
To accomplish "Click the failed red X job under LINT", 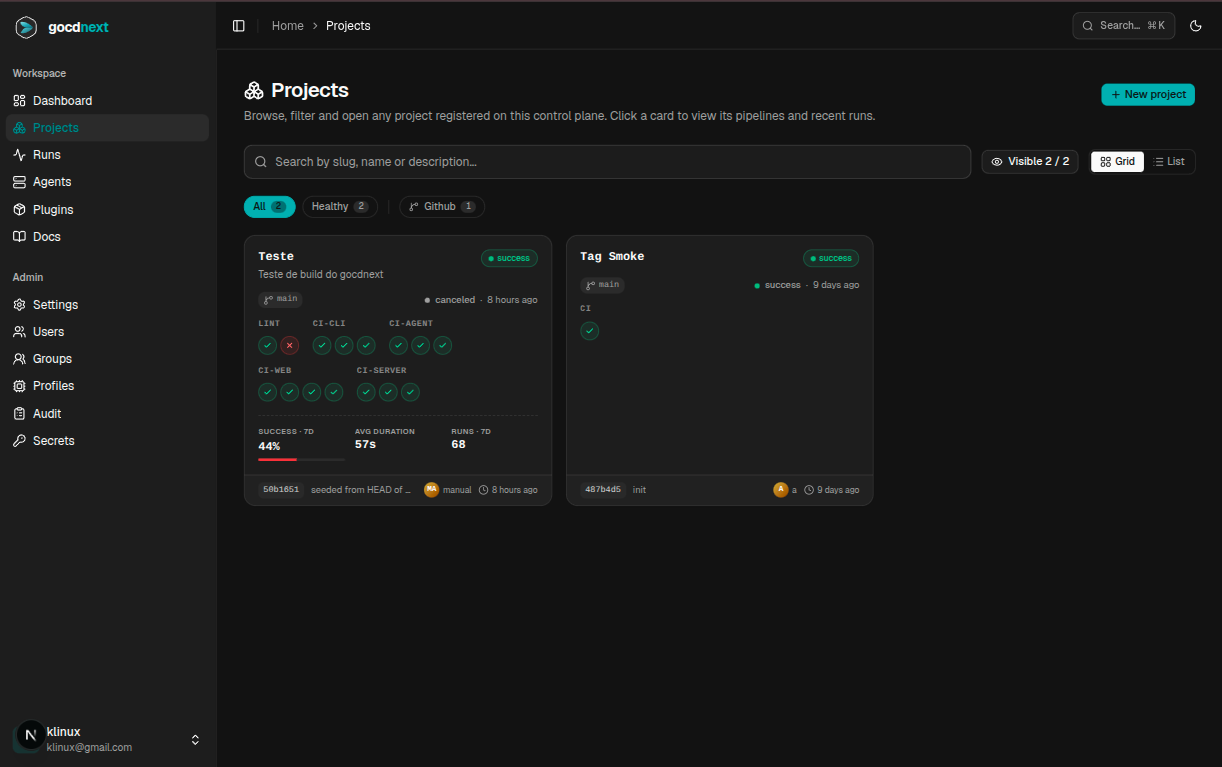I will pos(289,345).
